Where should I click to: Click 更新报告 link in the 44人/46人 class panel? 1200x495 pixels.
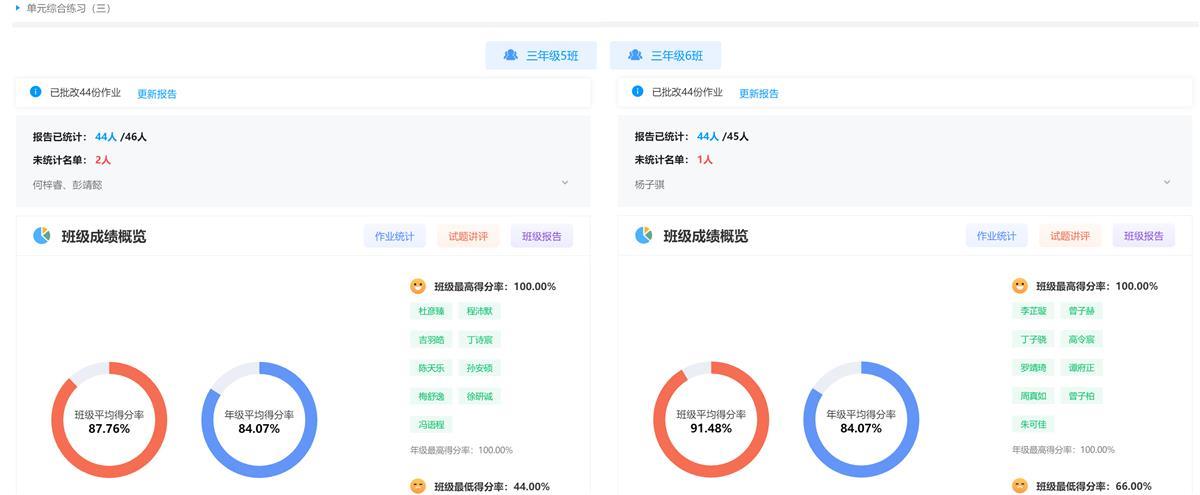tap(157, 94)
